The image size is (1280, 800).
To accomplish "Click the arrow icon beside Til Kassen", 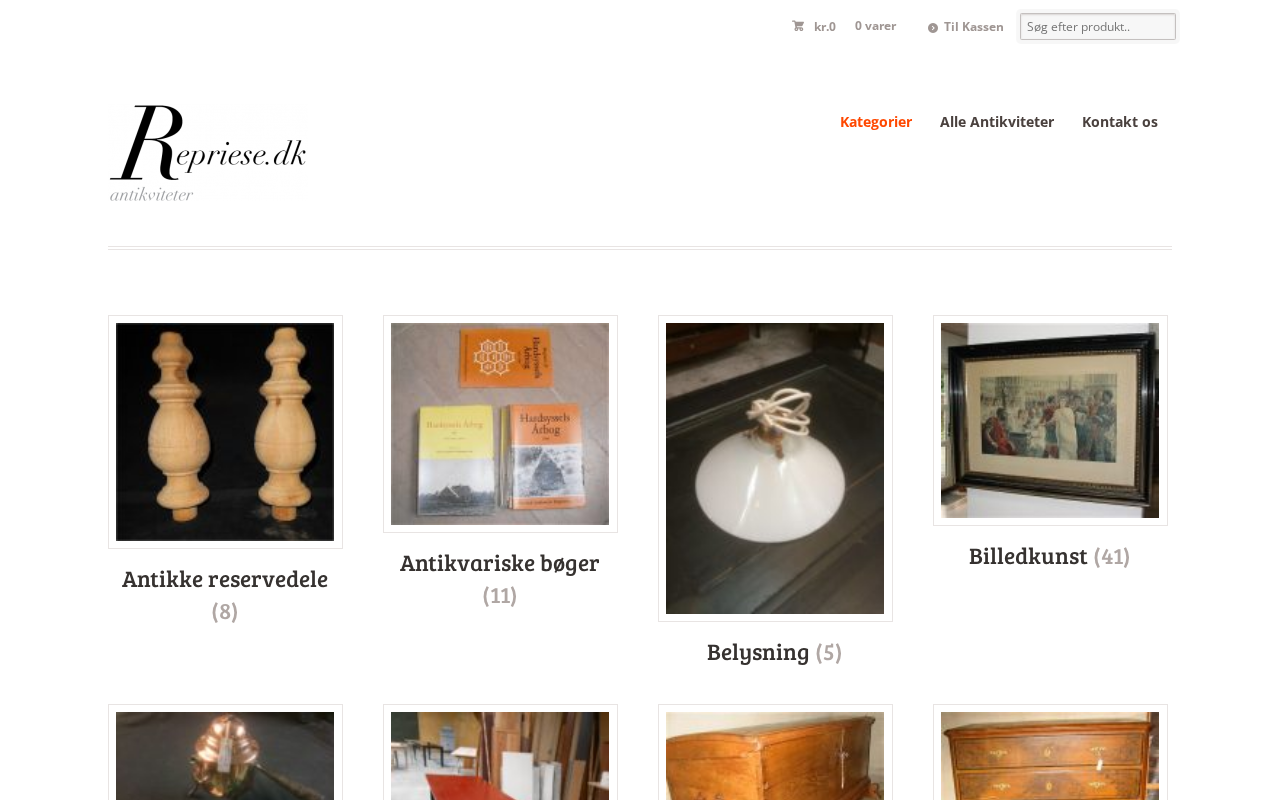I will coord(933,28).
